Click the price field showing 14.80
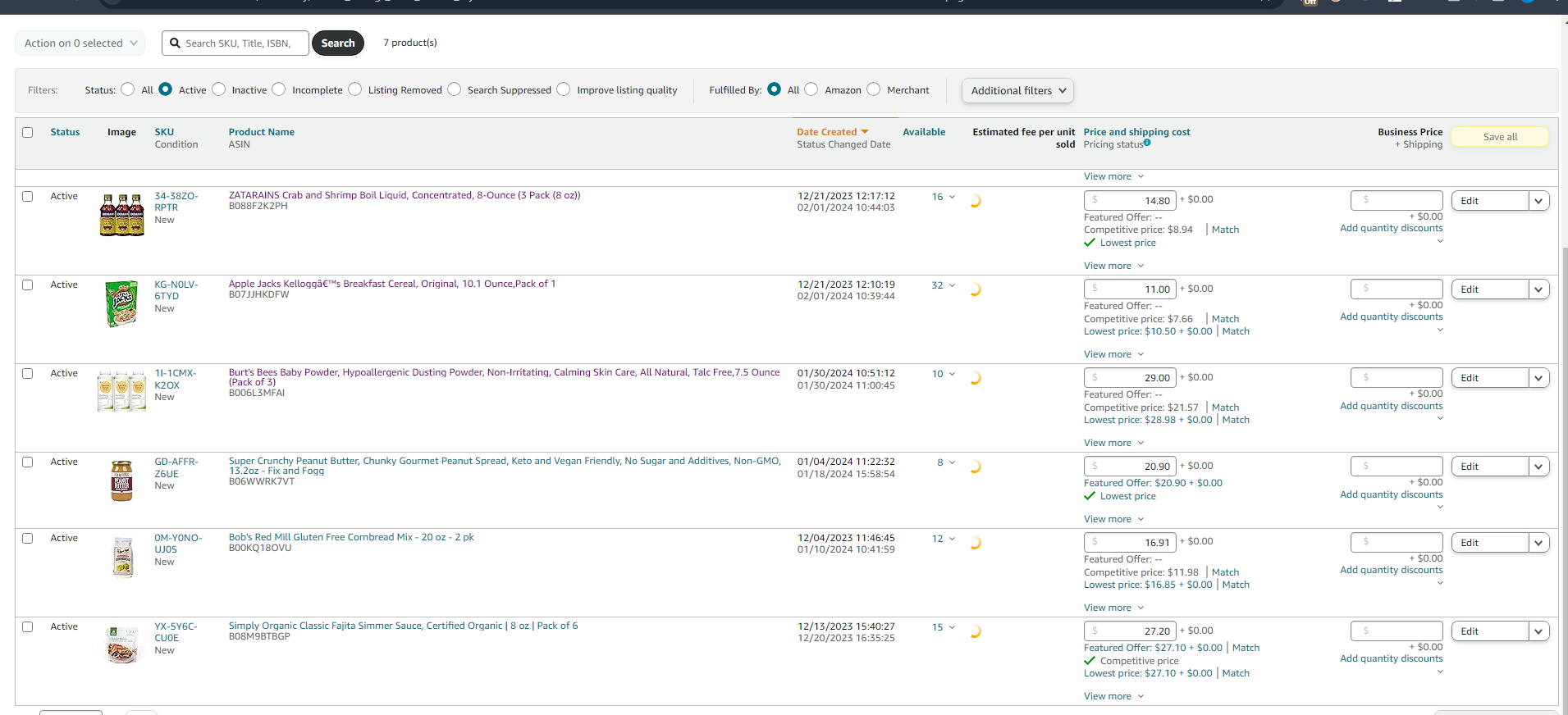Image resolution: width=1568 pixels, height=715 pixels. click(1130, 200)
